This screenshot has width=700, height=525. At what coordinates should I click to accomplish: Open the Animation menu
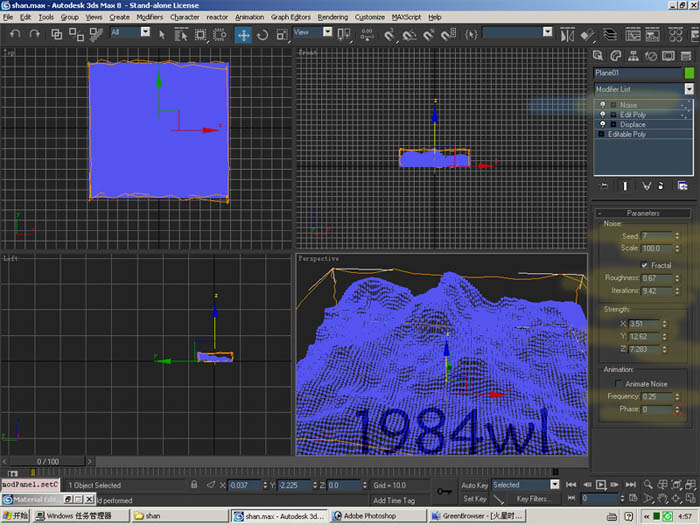click(249, 17)
